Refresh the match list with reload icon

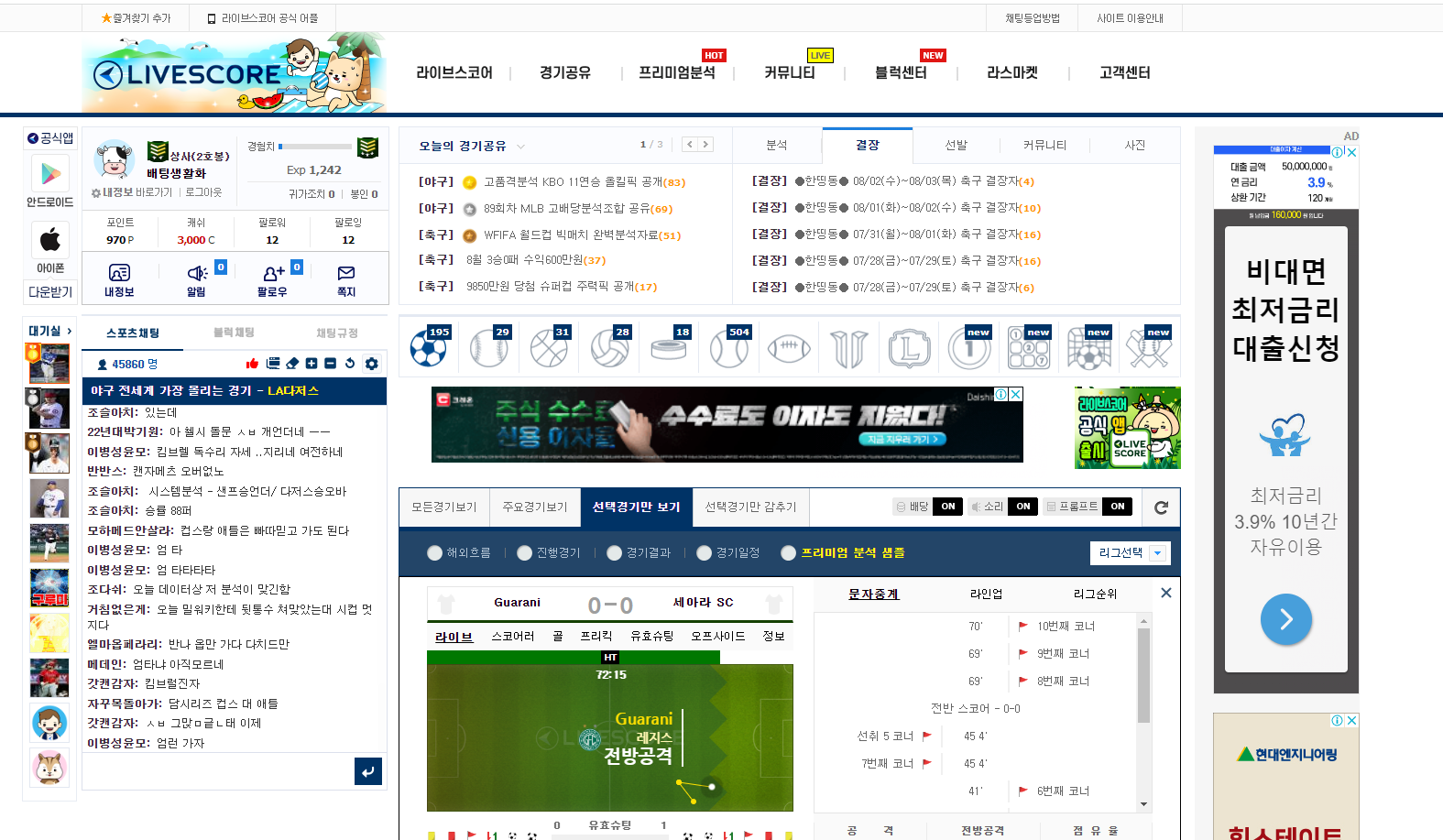pyautogui.click(x=1161, y=507)
